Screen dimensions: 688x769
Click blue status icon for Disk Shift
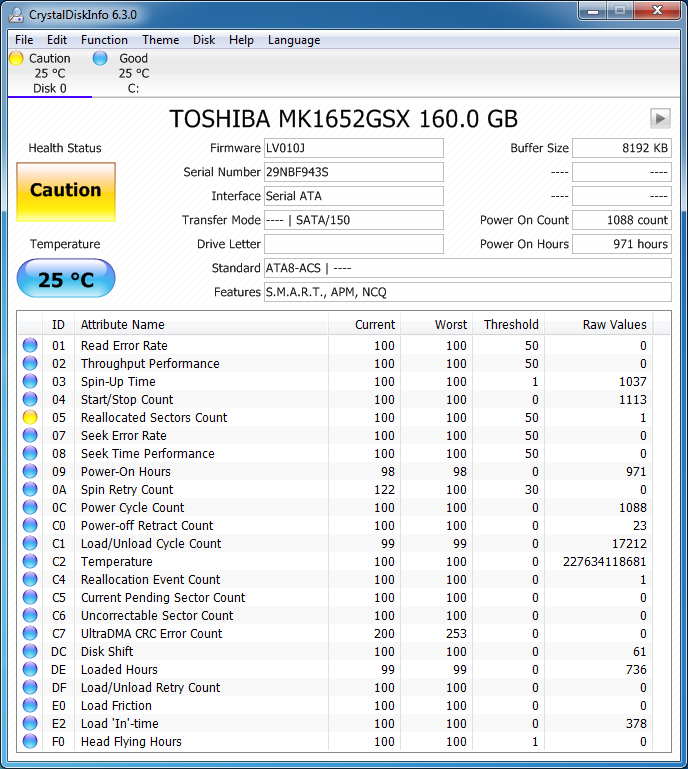30,651
